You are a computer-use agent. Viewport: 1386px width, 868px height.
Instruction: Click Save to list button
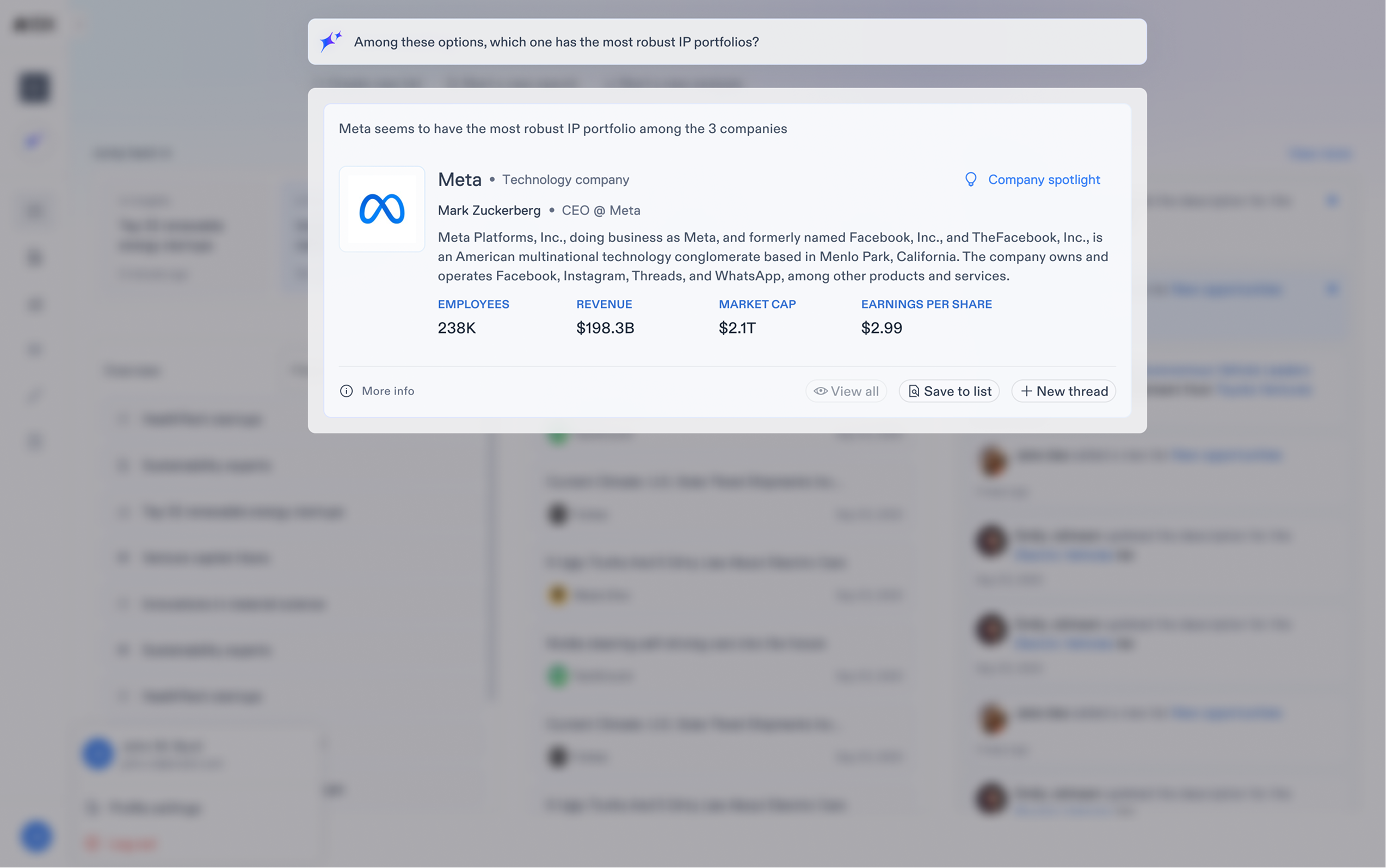pyautogui.click(x=949, y=391)
